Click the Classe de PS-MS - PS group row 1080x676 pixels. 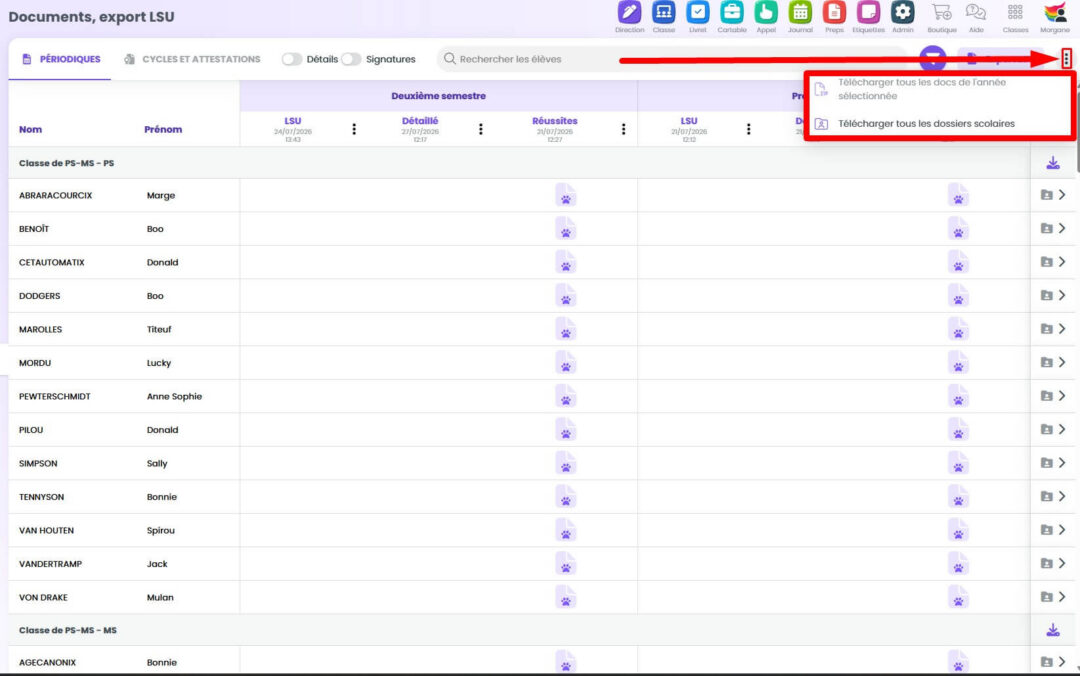[x=519, y=163]
